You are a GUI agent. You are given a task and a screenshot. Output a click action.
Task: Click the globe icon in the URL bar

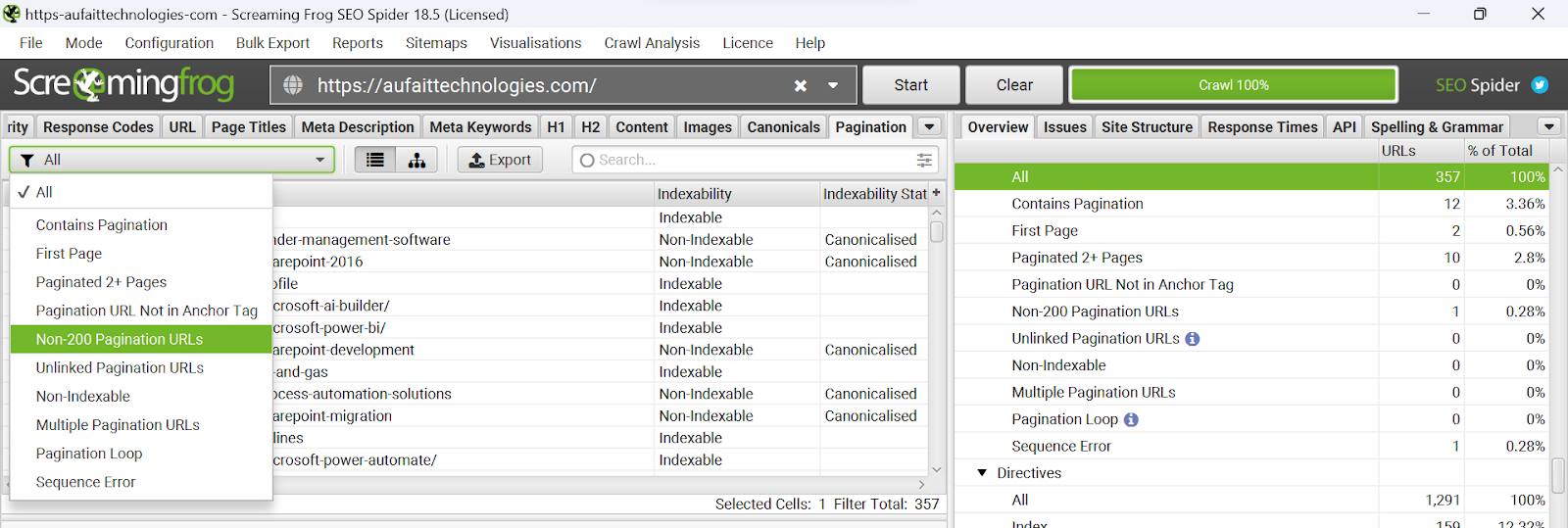[293, 85]
